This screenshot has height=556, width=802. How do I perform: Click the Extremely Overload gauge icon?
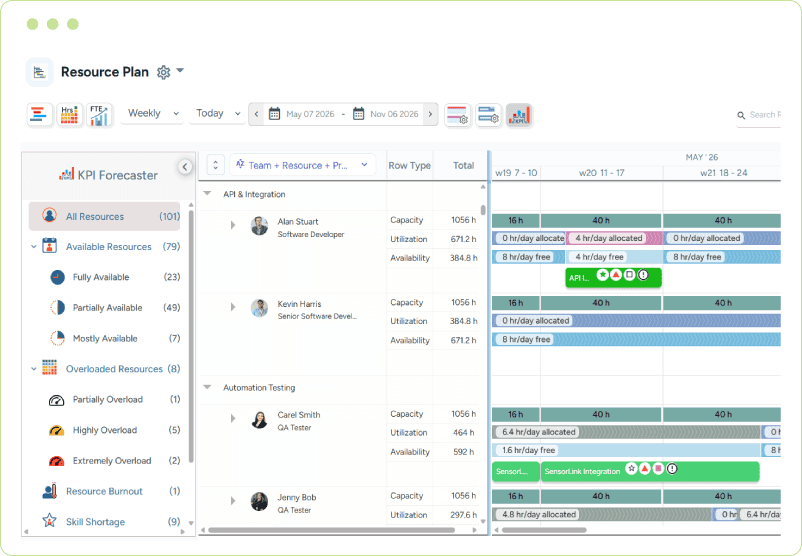56,461
